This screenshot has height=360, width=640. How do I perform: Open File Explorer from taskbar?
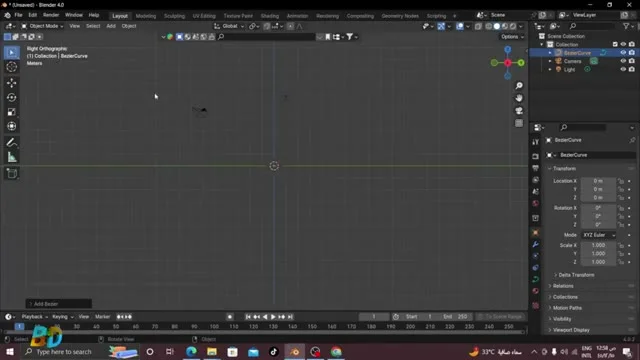point(212,352)
